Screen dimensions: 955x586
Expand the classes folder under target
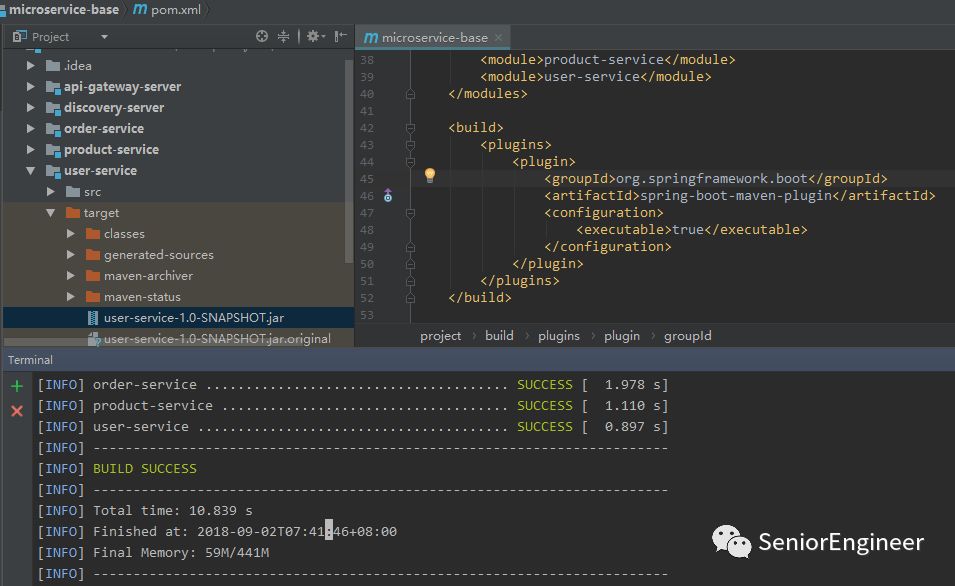click(71, 234)
